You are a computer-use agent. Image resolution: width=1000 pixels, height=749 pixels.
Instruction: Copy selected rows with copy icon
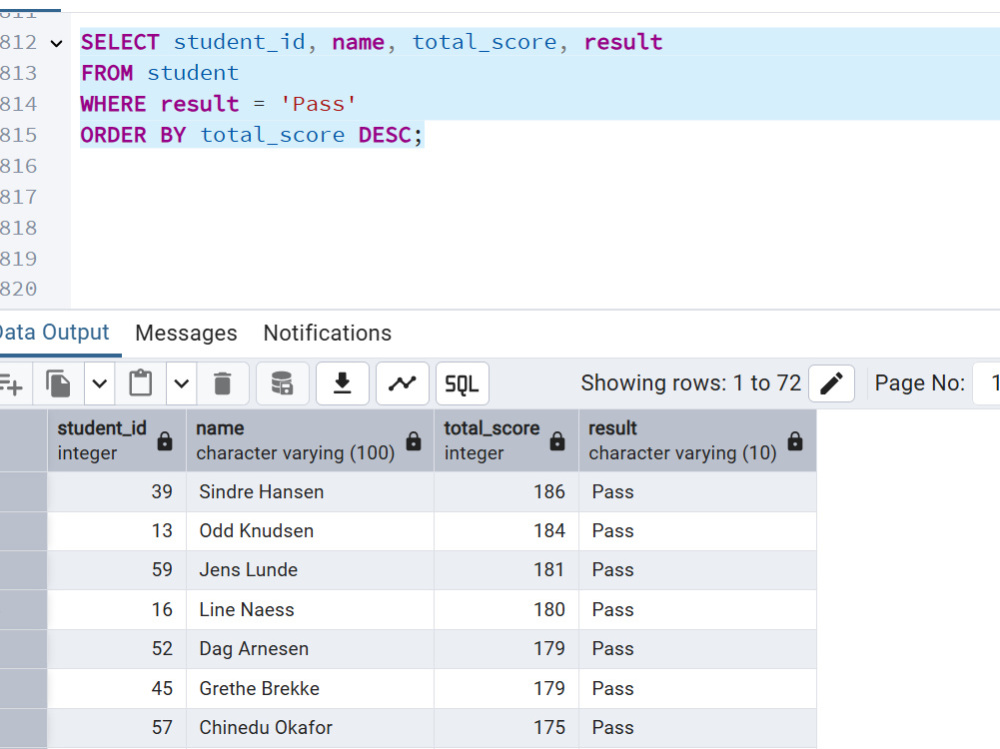click(58, 384)
